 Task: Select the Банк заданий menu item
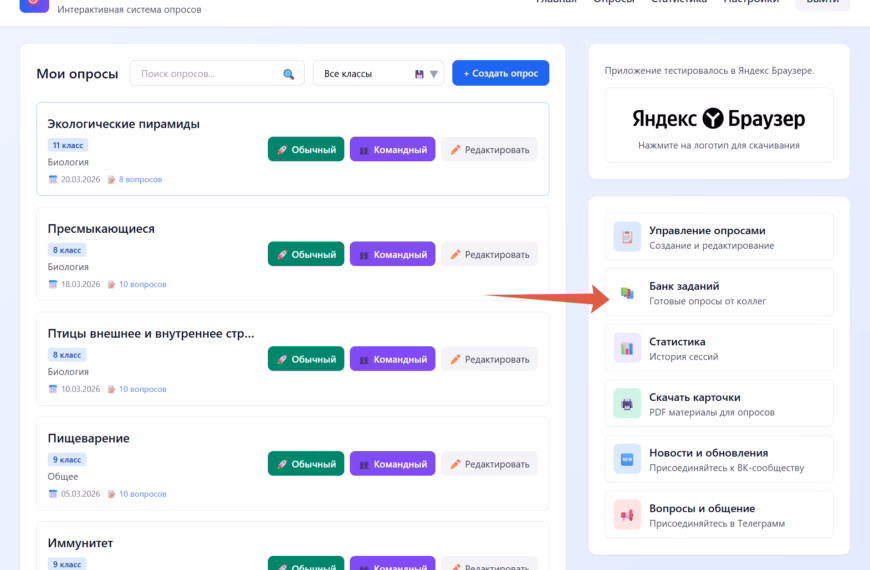tap(719, 292)
